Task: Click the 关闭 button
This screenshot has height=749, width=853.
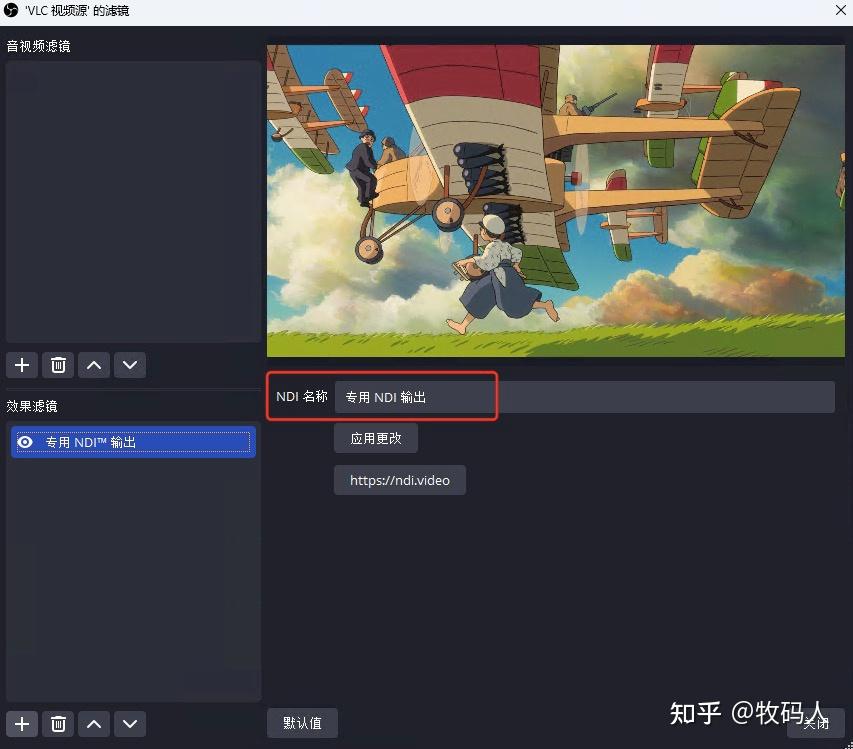Action: pos(816,722)
